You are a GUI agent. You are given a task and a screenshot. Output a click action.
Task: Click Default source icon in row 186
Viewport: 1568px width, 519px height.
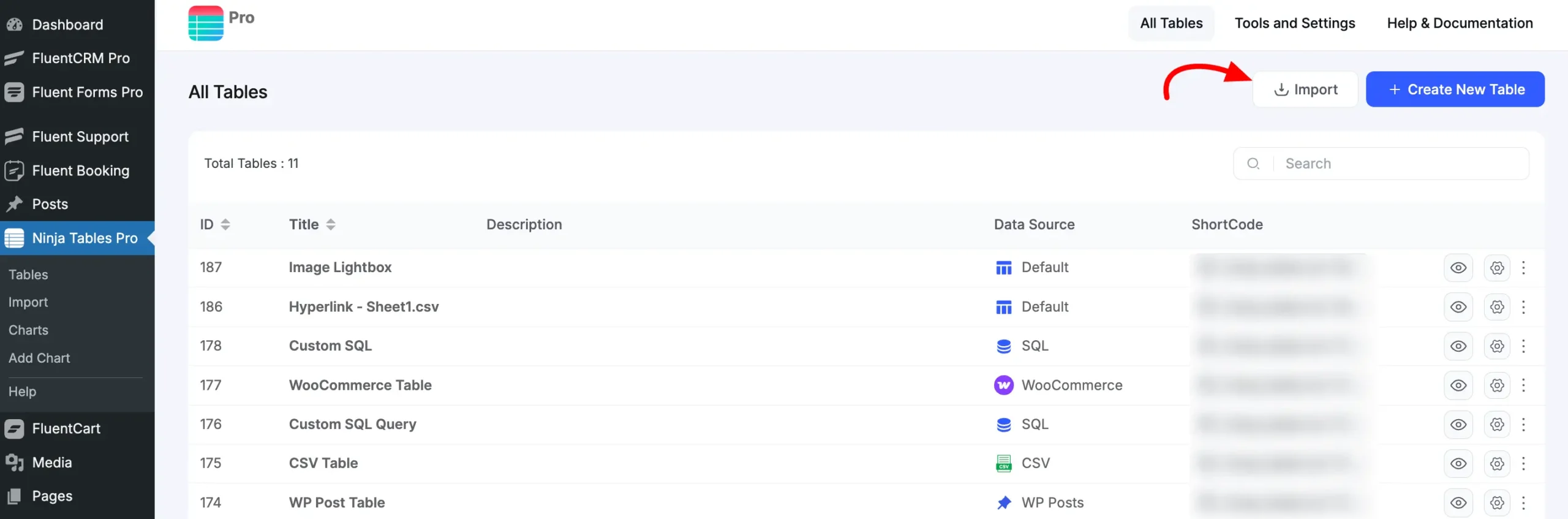pos(1003,307)
